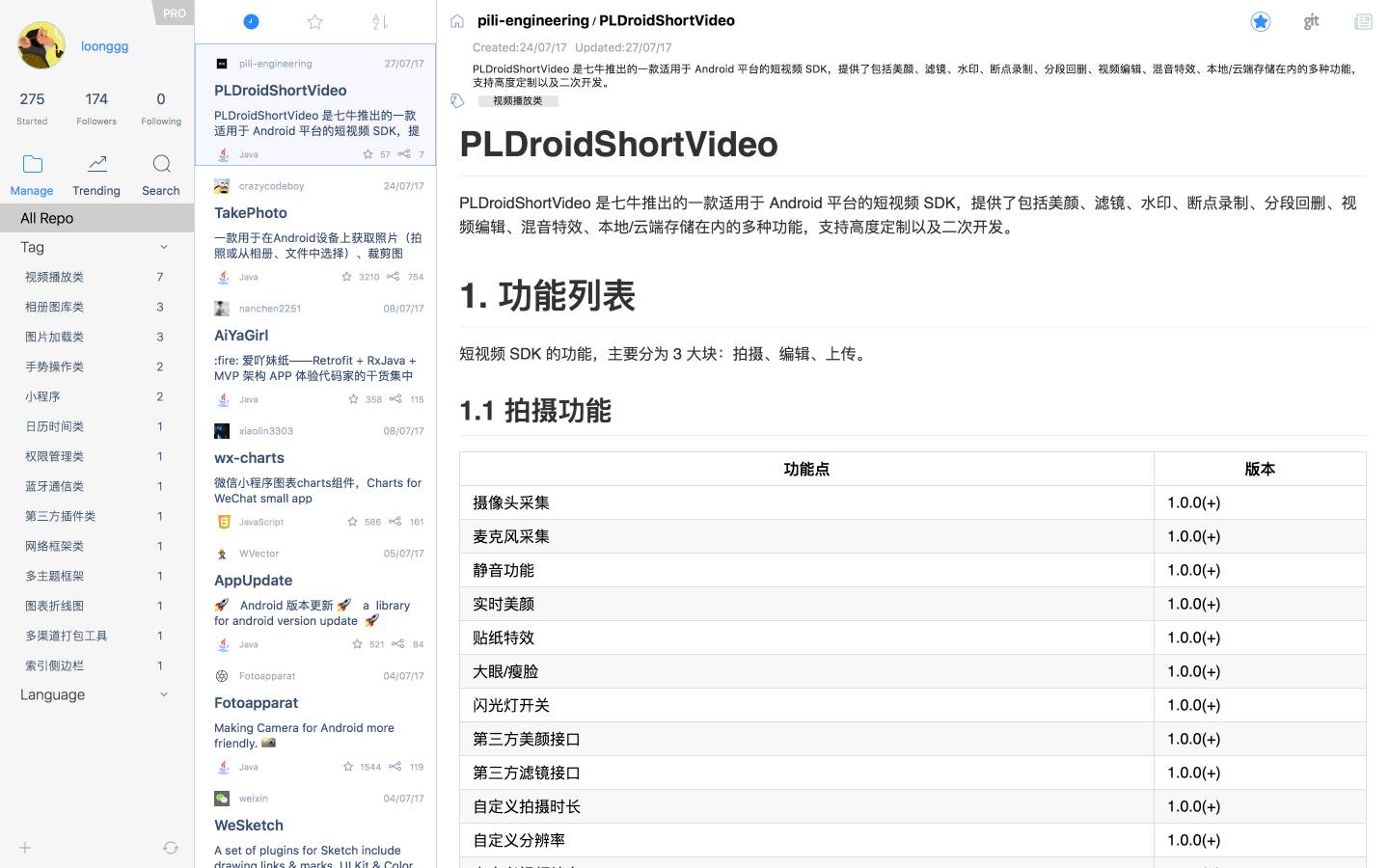This screenshot has height=868, width=1389.
Task: Select the All Repo item
Action: pos(96,218)
